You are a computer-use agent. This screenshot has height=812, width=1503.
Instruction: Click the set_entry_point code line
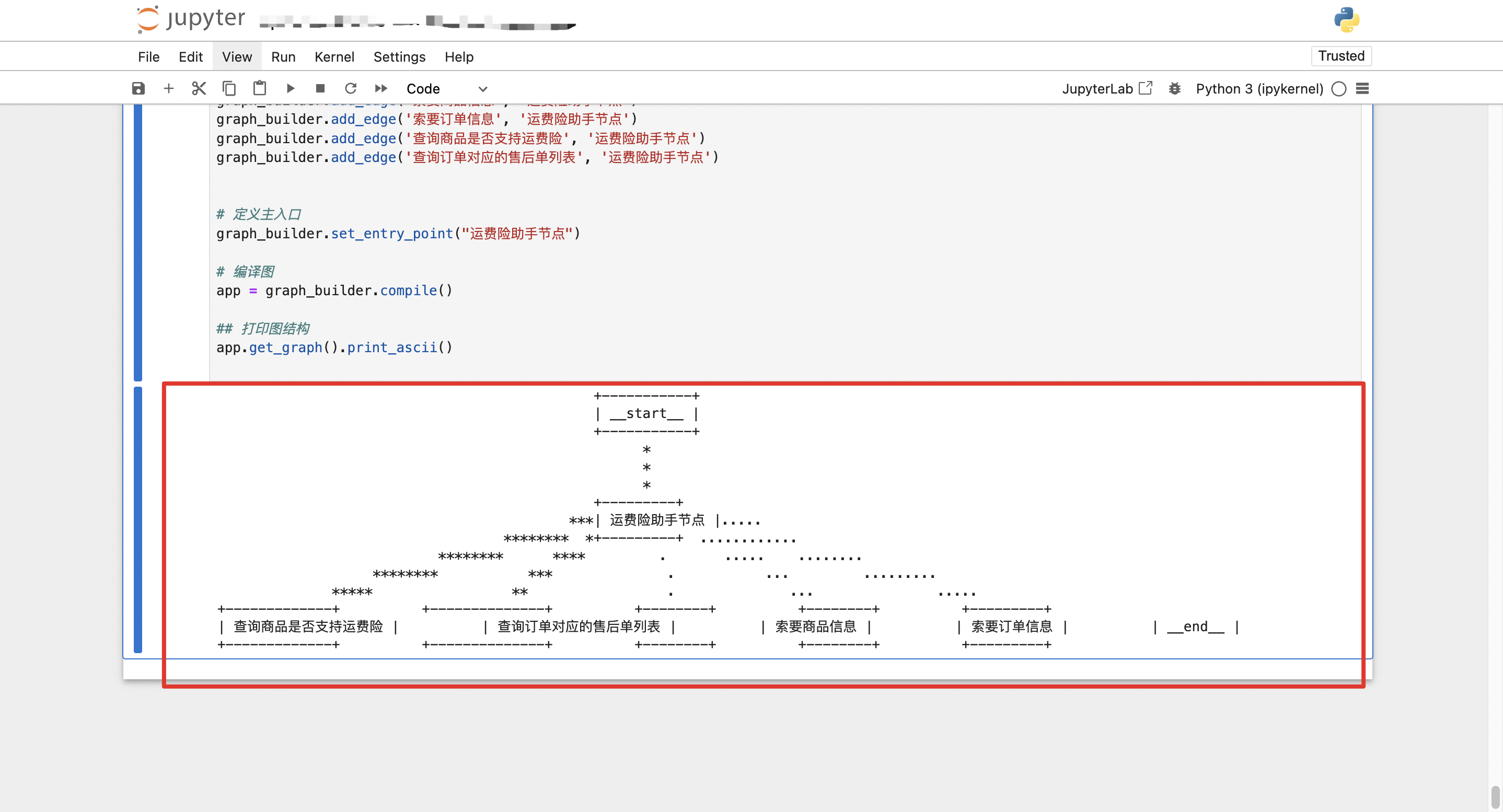point(398,234)
